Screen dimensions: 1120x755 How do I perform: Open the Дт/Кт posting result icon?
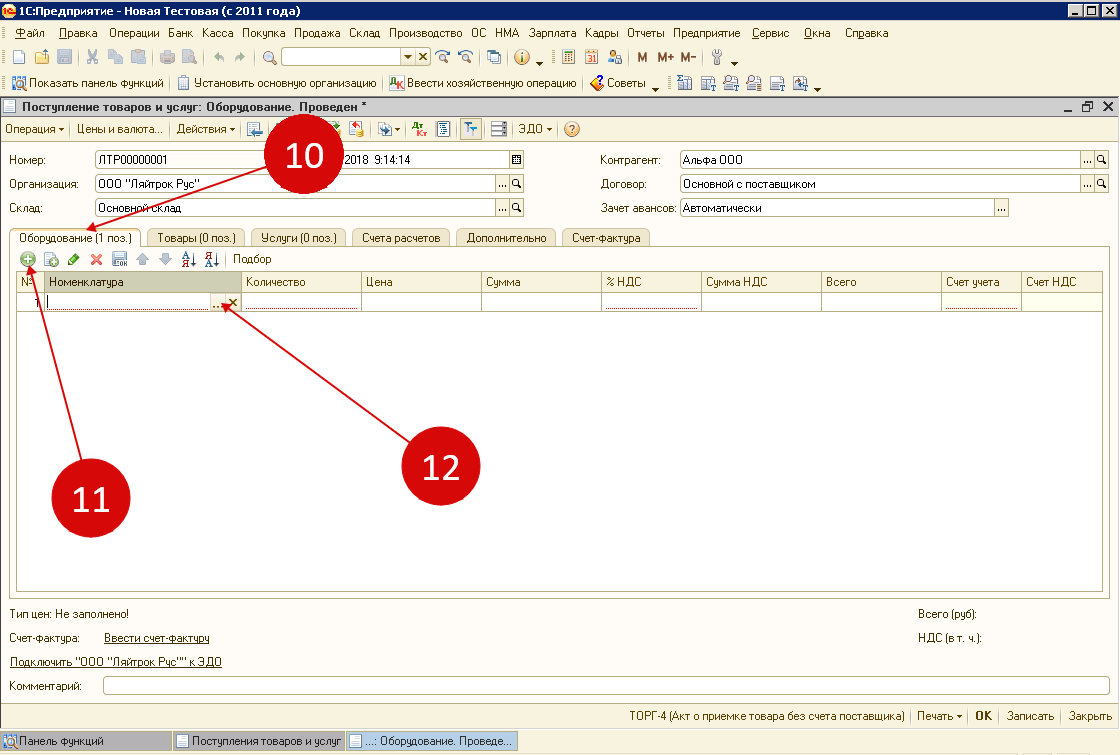pos(419,129)
